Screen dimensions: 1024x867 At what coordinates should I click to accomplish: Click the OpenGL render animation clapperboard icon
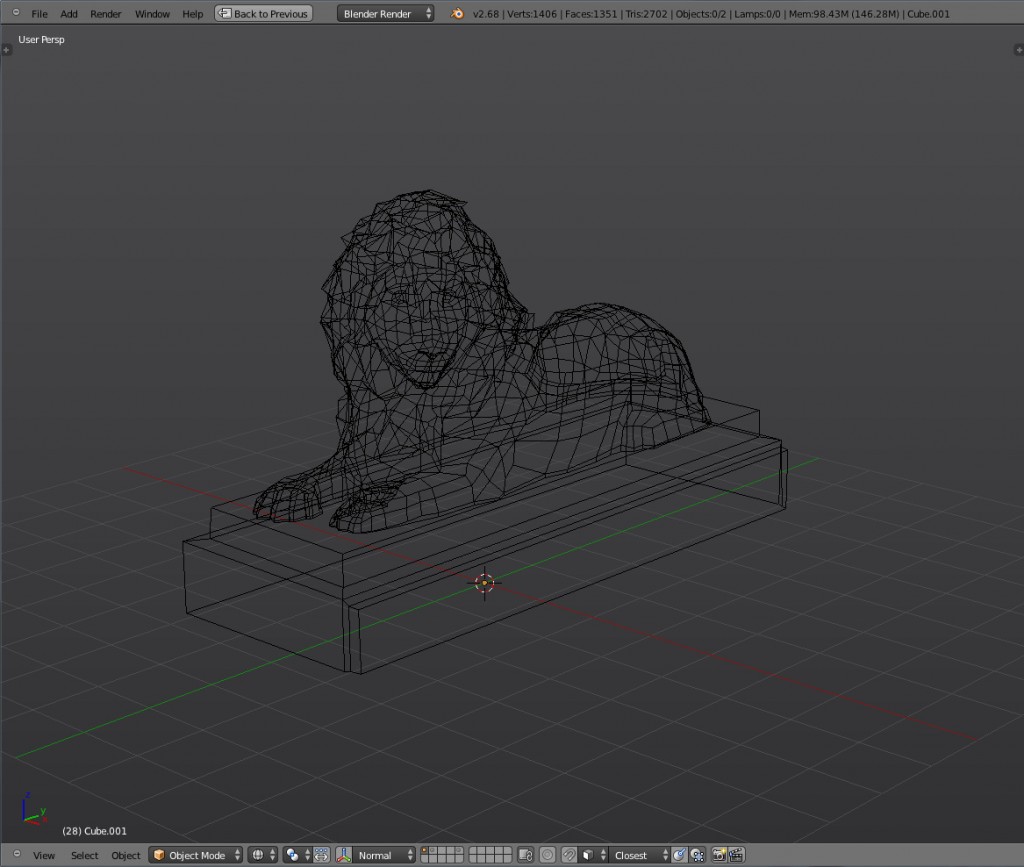coord(737,856)
